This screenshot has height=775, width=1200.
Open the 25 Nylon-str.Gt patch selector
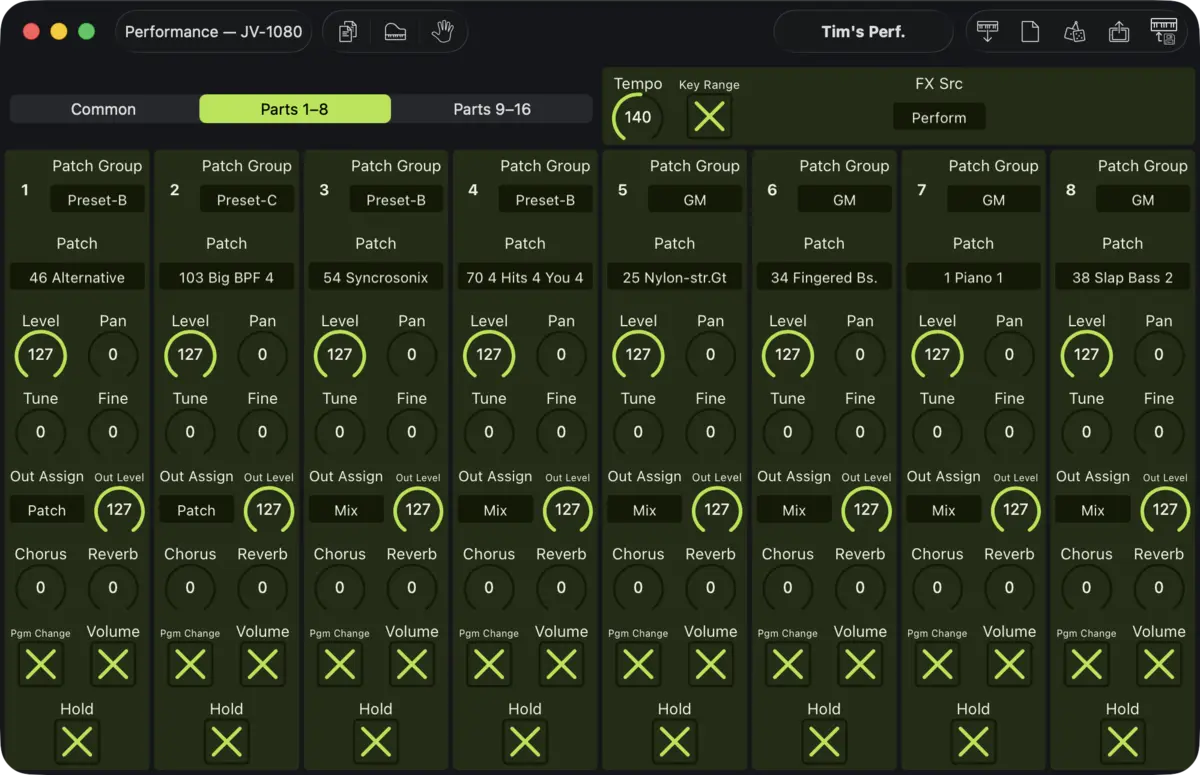point(674,277)
